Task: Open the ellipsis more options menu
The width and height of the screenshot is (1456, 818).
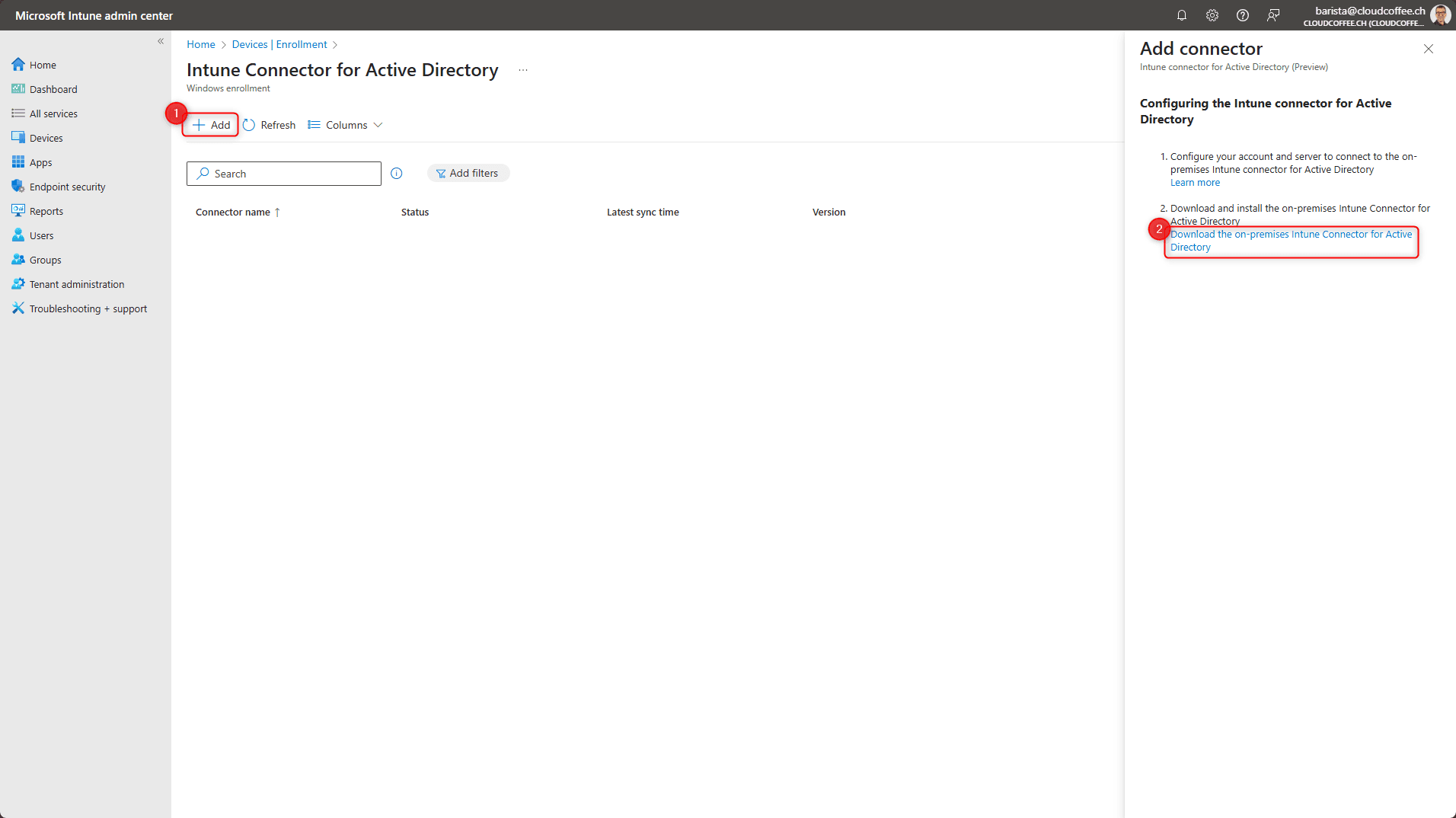Action: click(523, 70)
